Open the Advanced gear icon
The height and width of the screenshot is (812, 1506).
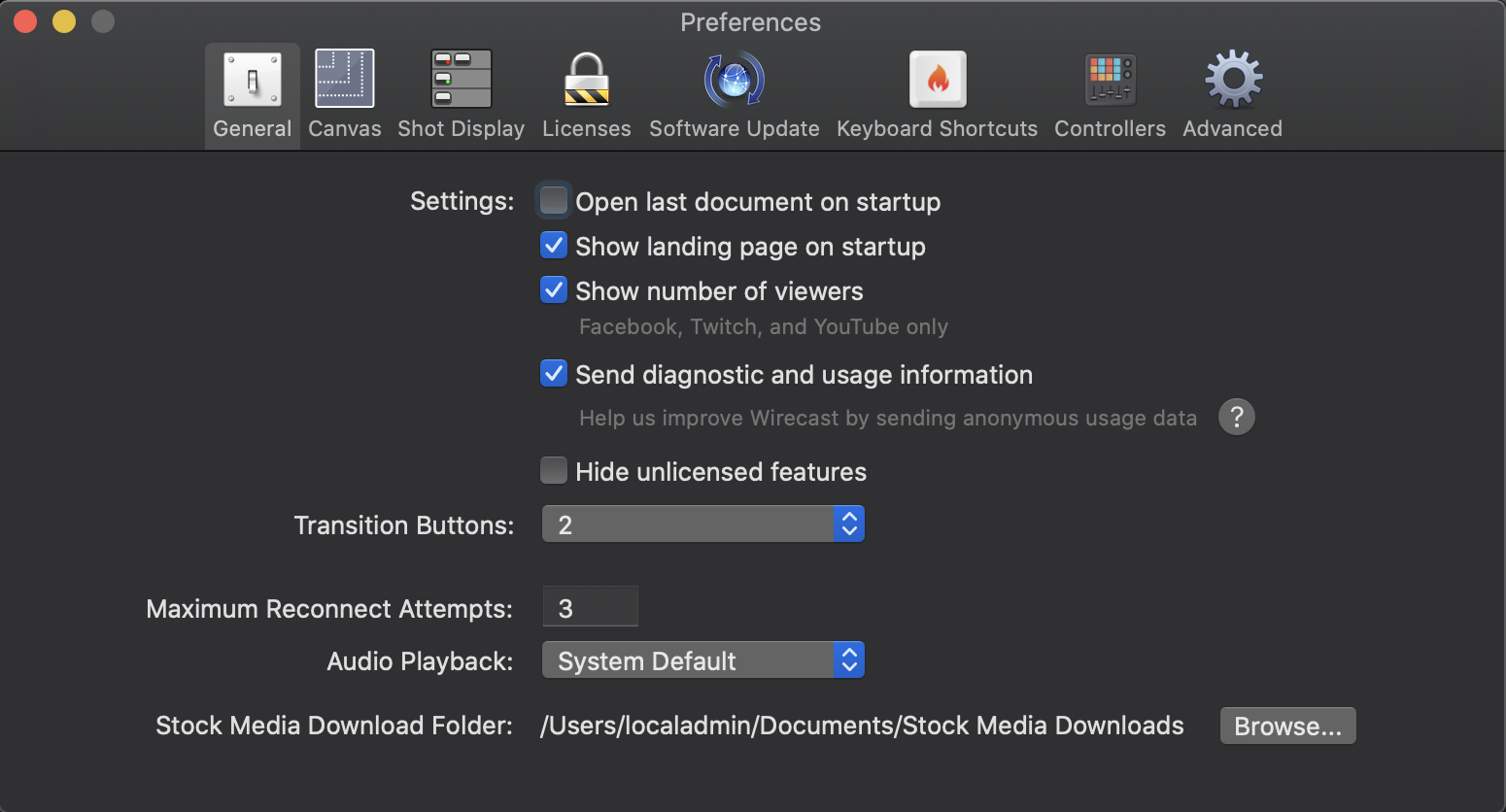[1233, 79]
